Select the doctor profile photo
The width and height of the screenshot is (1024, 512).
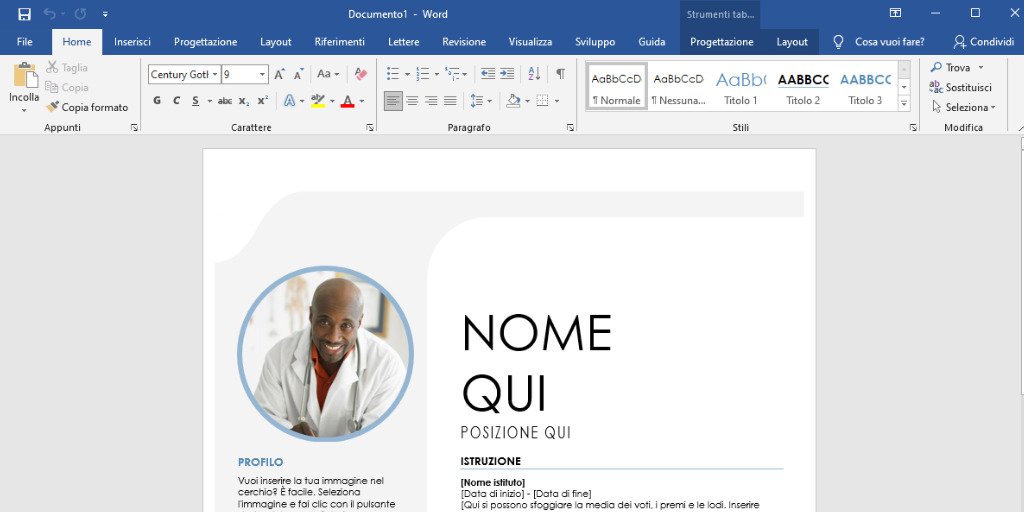tap(325, 353)
